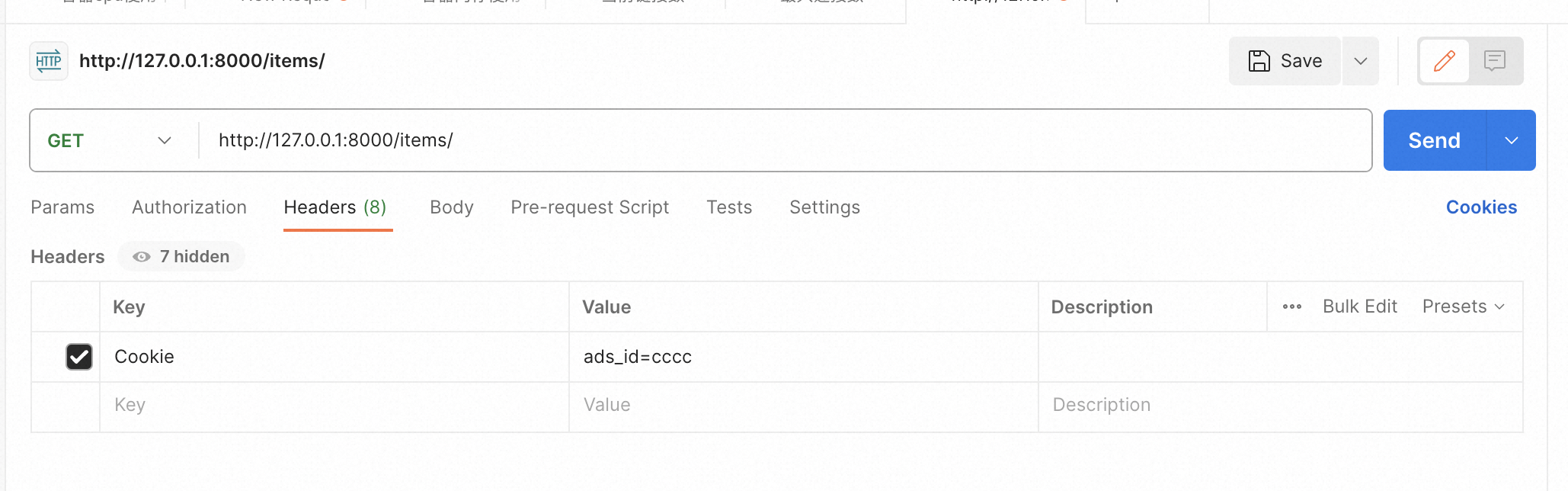Click the pencil edit icon
Screen dimensions: 1568x491
(1444, 61)
